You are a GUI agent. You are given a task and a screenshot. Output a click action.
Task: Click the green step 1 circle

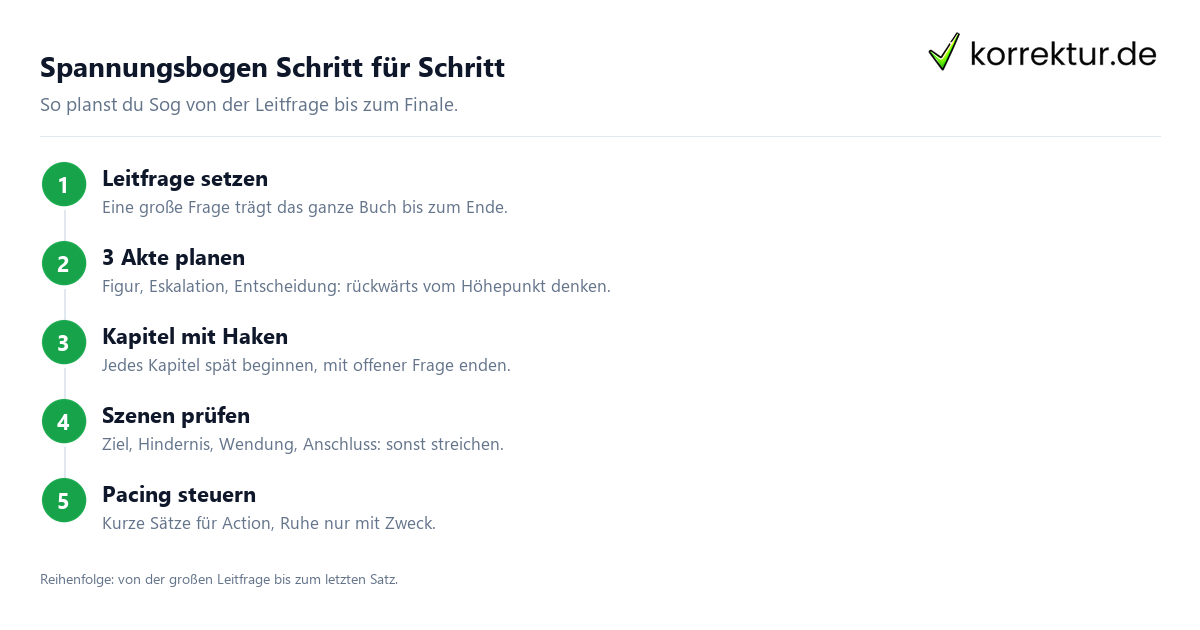[64, 185]
